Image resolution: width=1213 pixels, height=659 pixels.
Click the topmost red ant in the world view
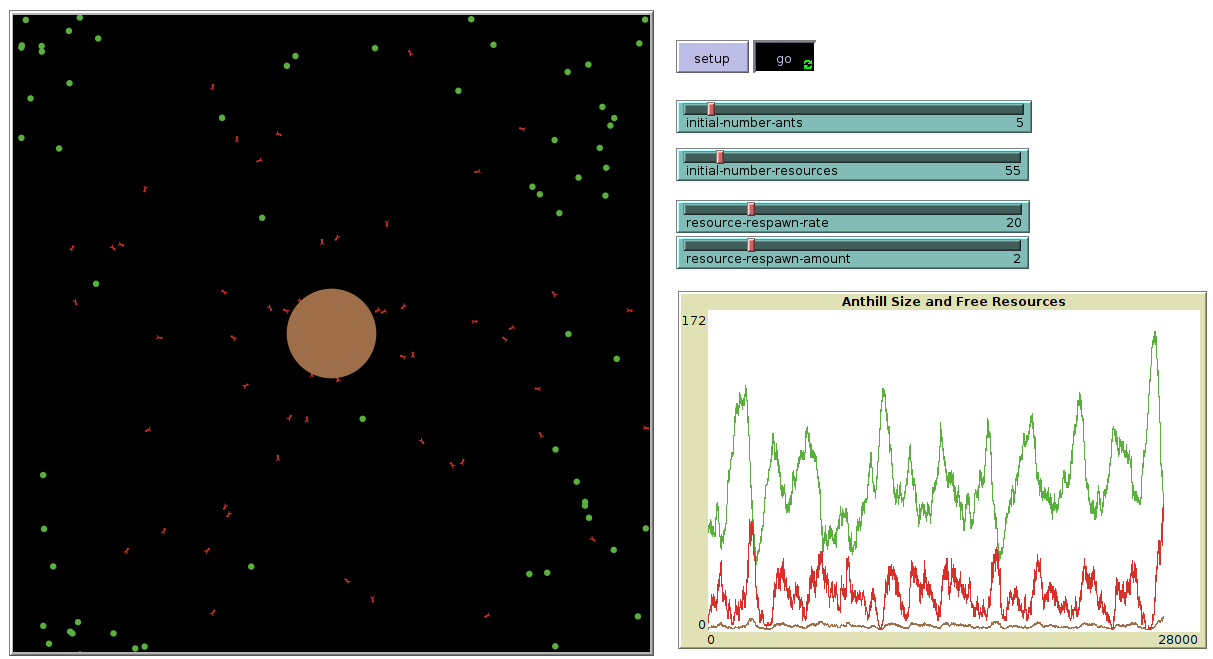410,53
